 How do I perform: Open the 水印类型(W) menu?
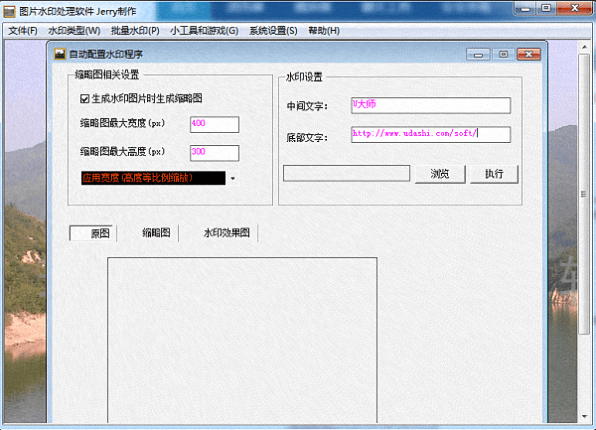tap(74, 31)
